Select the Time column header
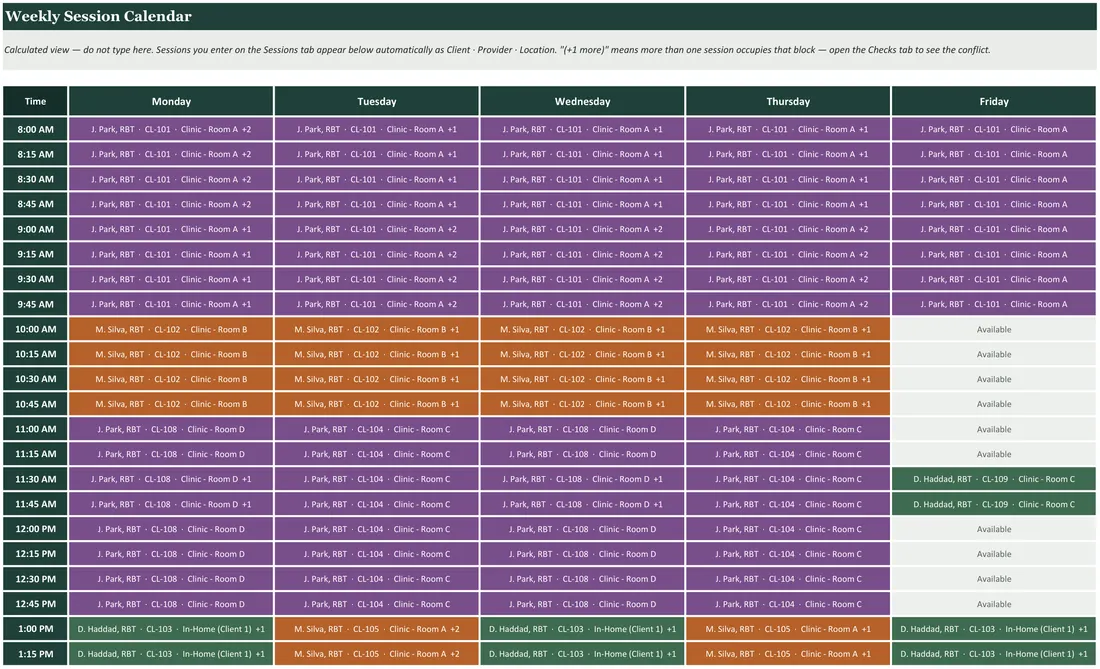This screenshot has height=669, width=1100. (35, 101)
